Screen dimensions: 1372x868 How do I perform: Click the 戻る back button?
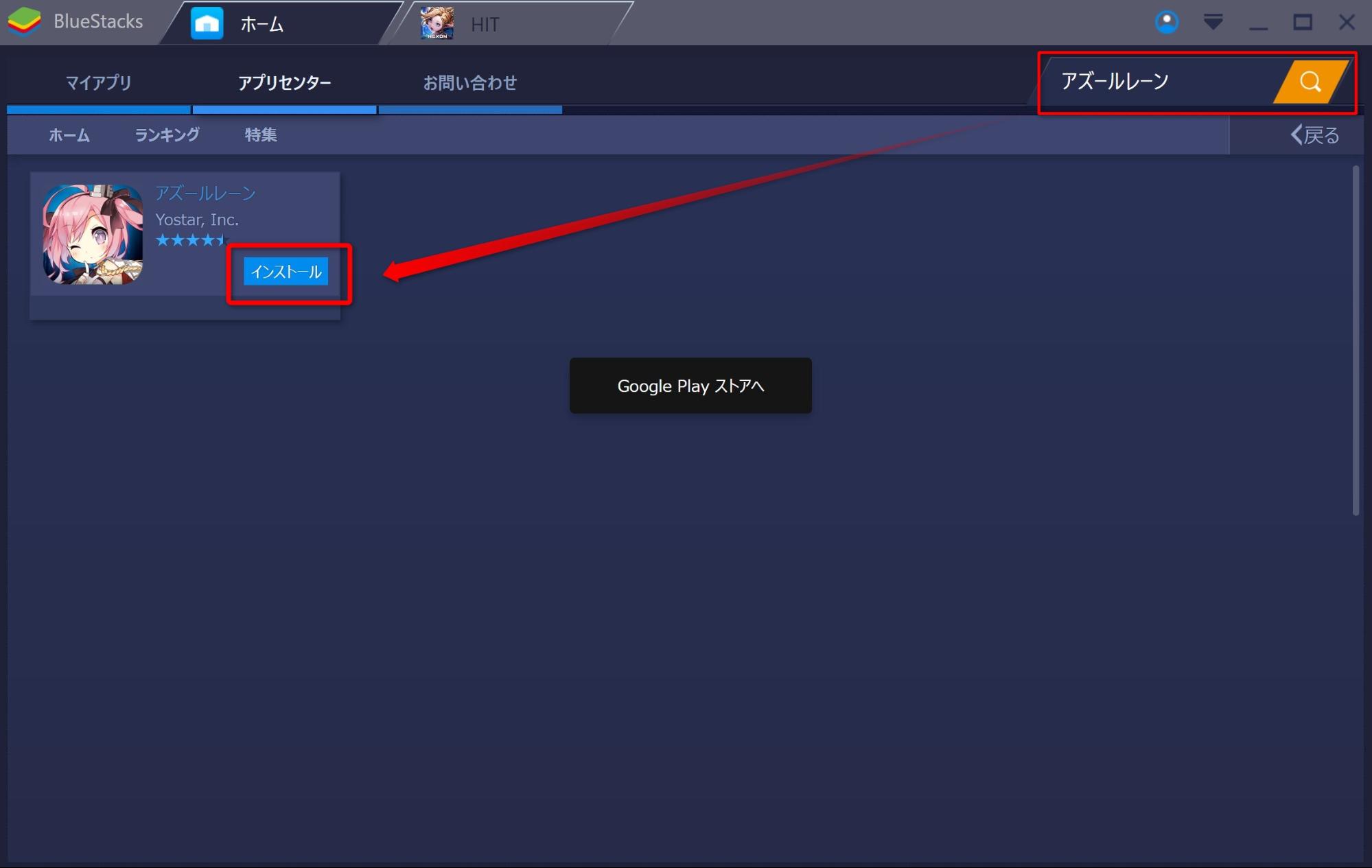click(x=1314, y=135)
